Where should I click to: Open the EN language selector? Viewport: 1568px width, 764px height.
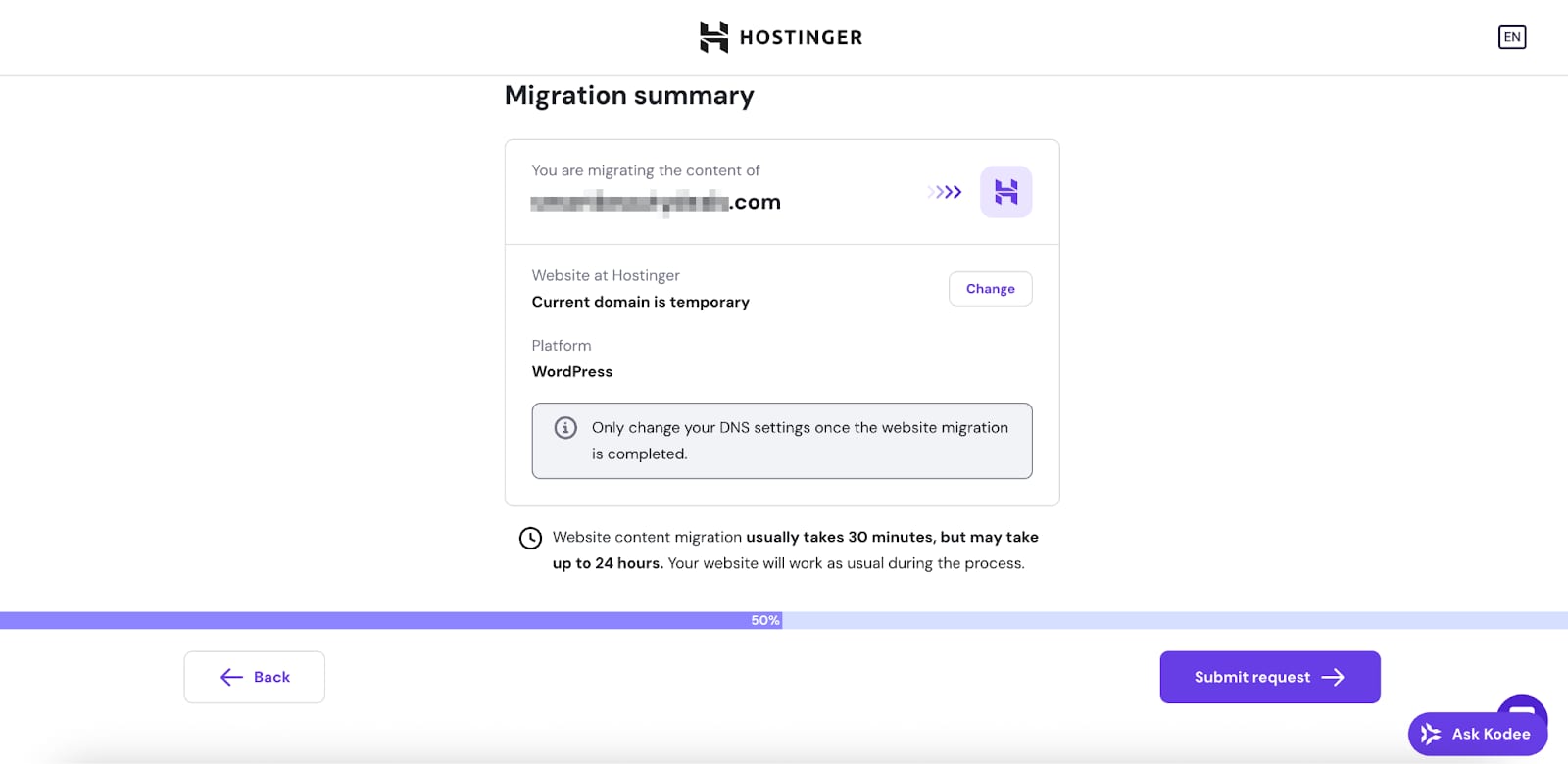1511,37
